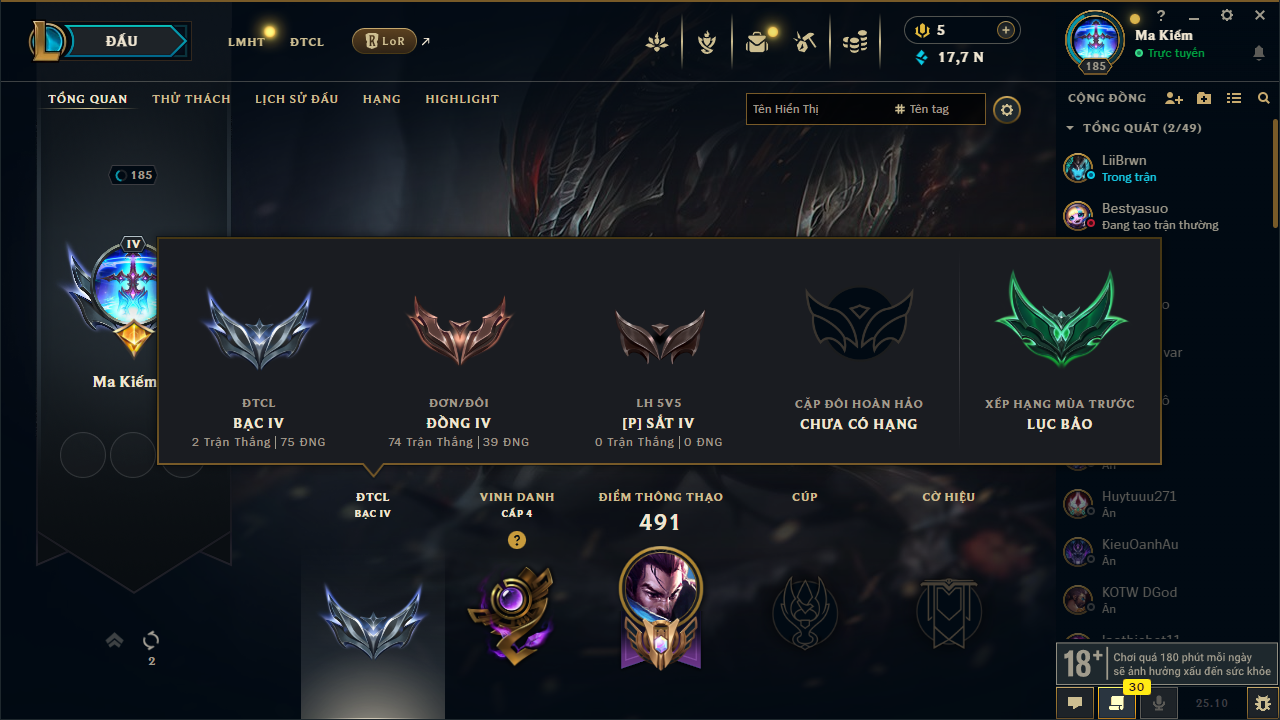This screenshot has height=720, width=1280.
Task: Open the Collection backpack icon
Action: [757, 42]
